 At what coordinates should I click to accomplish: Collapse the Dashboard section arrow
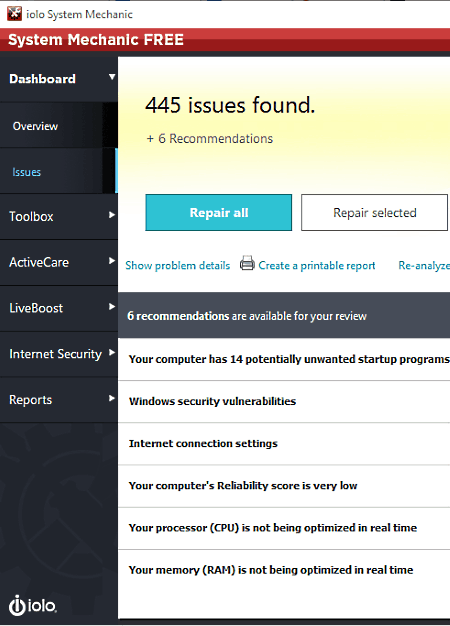(112, 77)
